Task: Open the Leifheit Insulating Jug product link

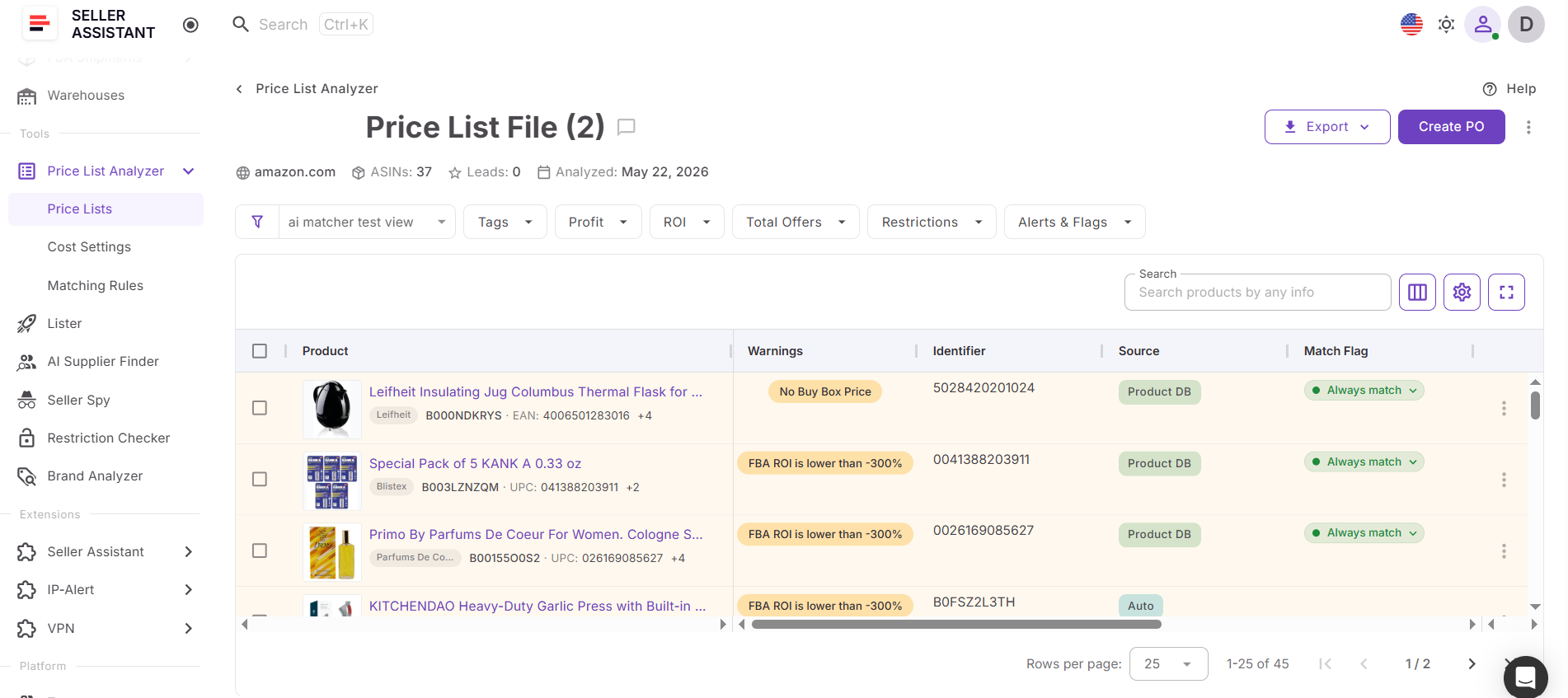Action: pyautogui.click(x=536, y=392)
